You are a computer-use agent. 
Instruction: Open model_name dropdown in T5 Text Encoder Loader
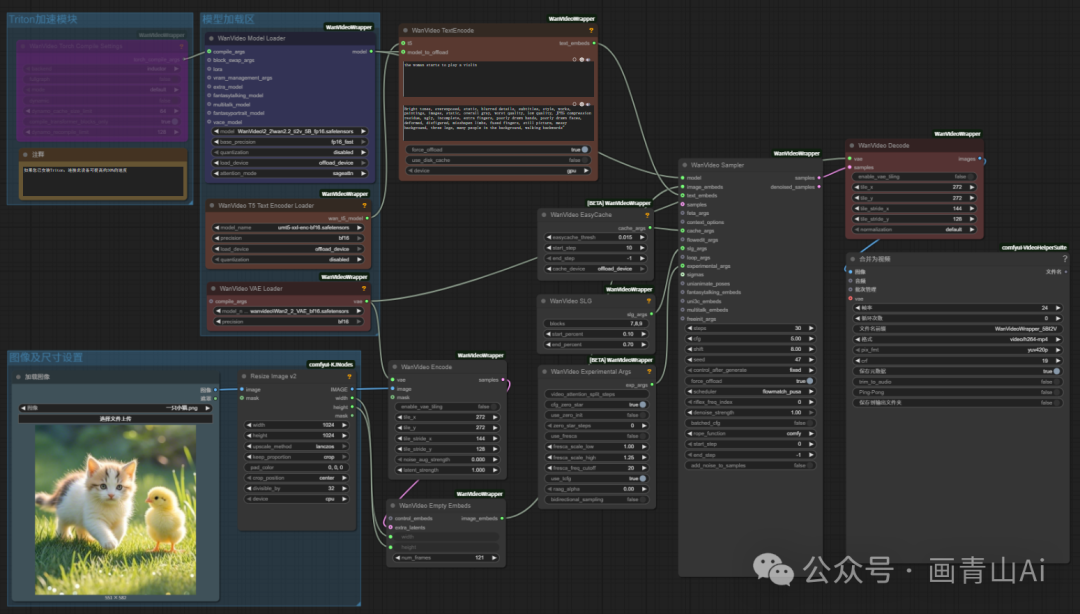[288, 227]
